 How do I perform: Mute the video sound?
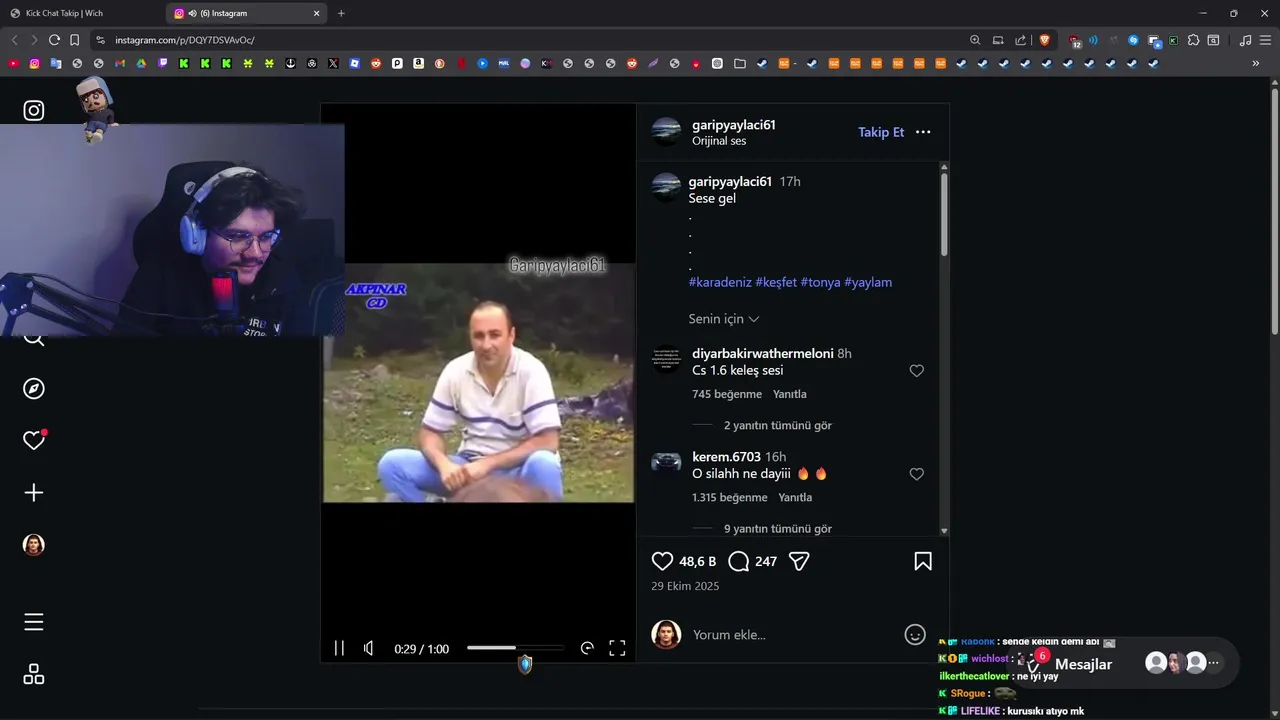(369, 648)
